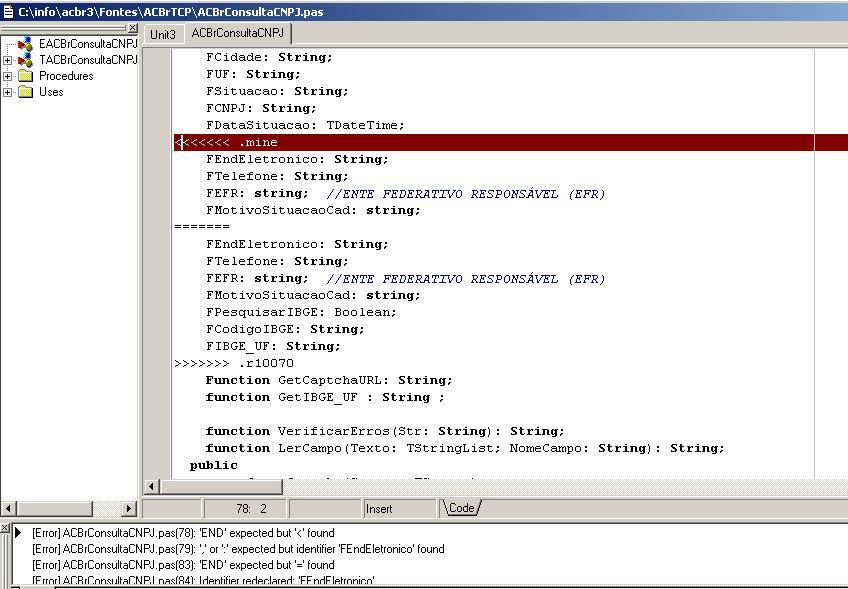Click the explorer panel scrollbar thumb
The image size is (848, 589).
click(x=55, y=508)
